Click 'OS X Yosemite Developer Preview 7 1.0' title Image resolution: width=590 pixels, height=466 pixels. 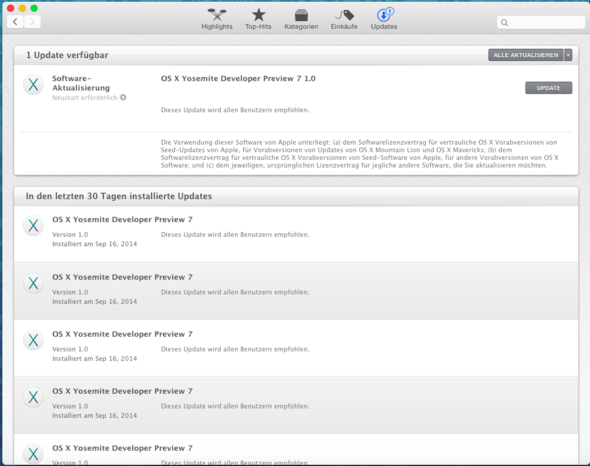coord(238,78)
